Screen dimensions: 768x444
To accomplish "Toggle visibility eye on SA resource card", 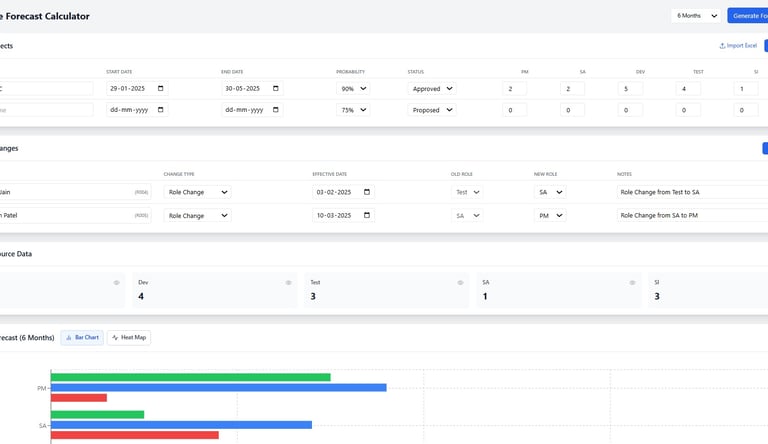I will click(632, 283).
